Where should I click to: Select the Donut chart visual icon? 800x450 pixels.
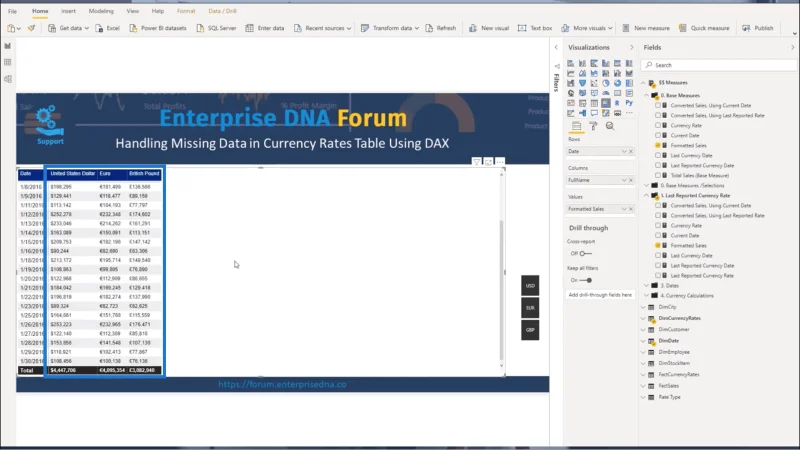(x=617, y=83)
